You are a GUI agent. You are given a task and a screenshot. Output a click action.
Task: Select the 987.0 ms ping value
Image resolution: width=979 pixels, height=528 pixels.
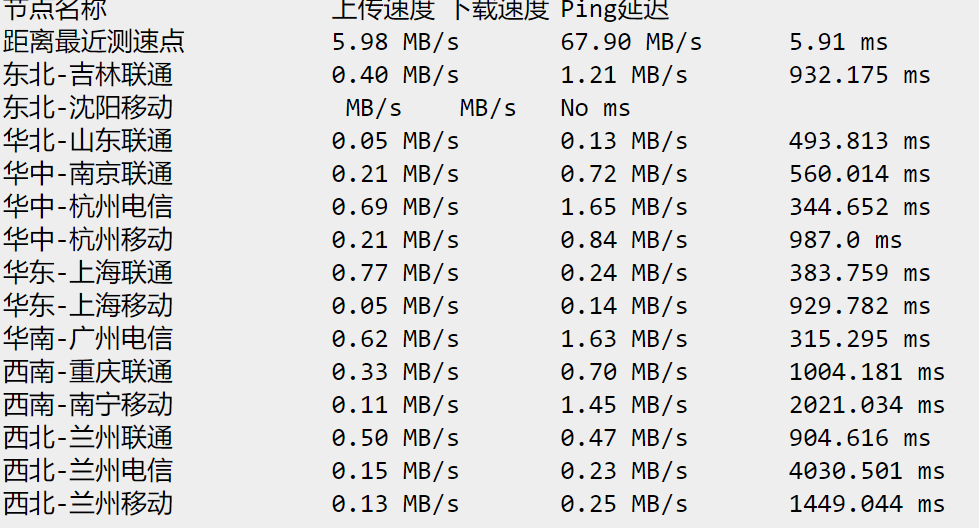845,240
